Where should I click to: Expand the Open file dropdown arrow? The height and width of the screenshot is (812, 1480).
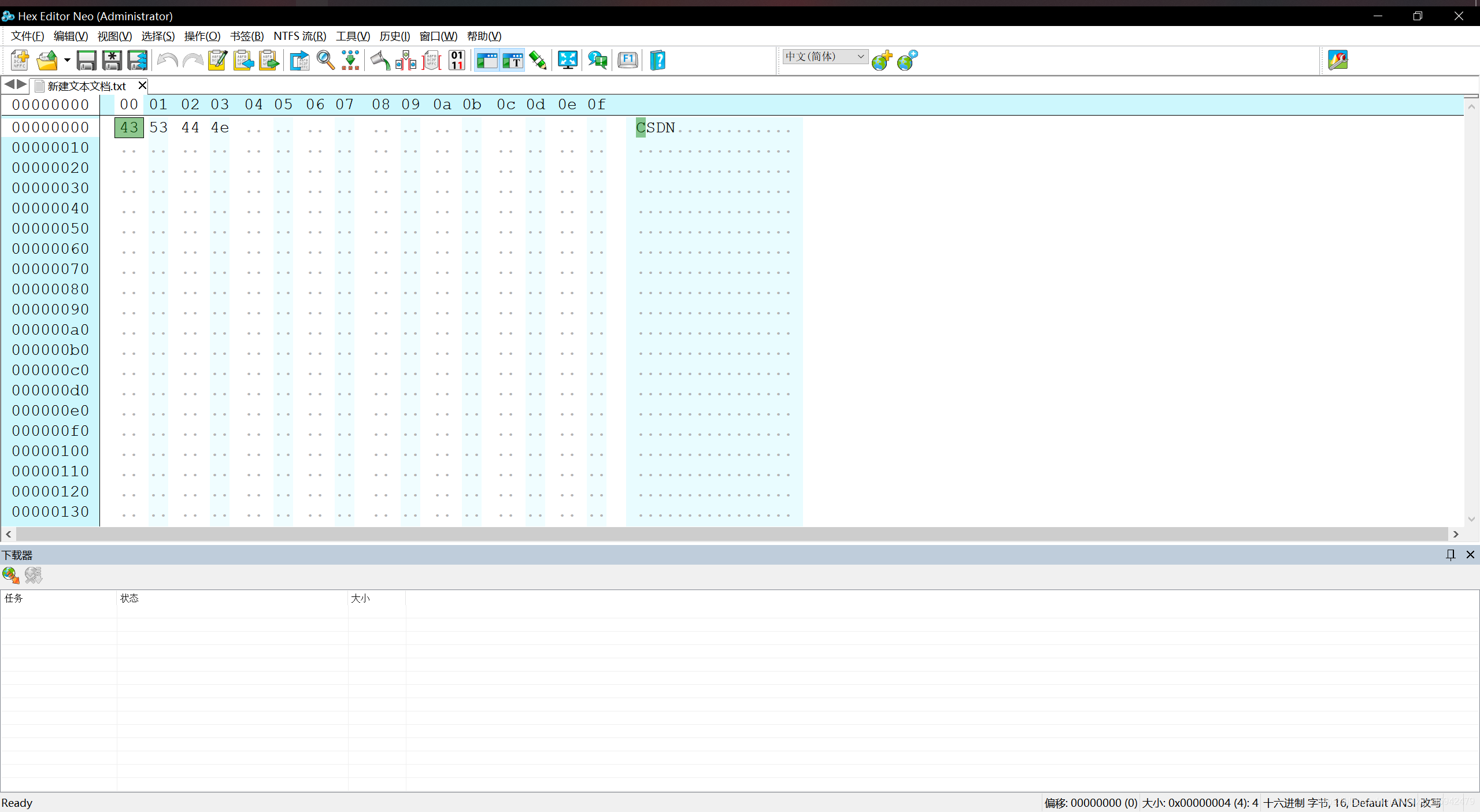click(x=67, y=60)
